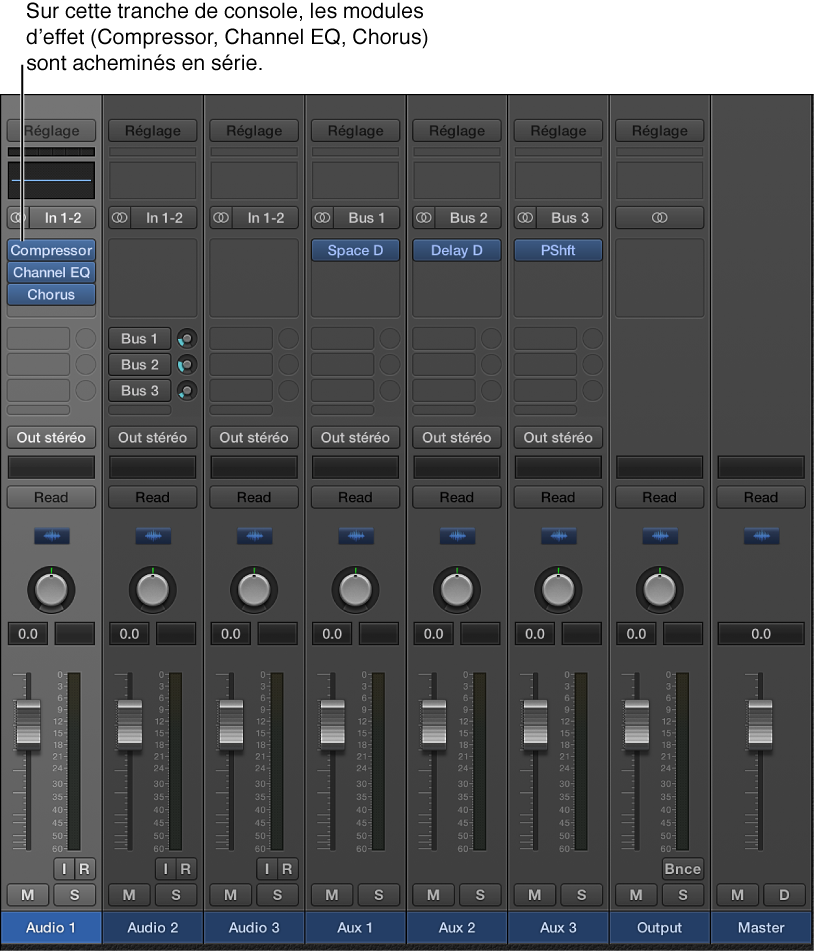Mute the Audio 1 channel strip

[27, 895]
